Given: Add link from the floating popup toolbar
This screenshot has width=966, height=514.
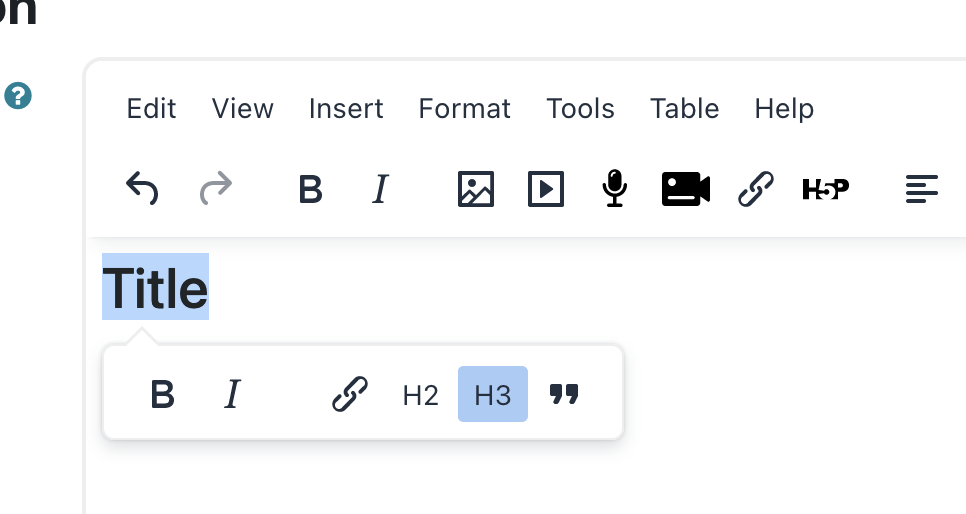Looking at the screenshot, I should (x=350, y=394).
